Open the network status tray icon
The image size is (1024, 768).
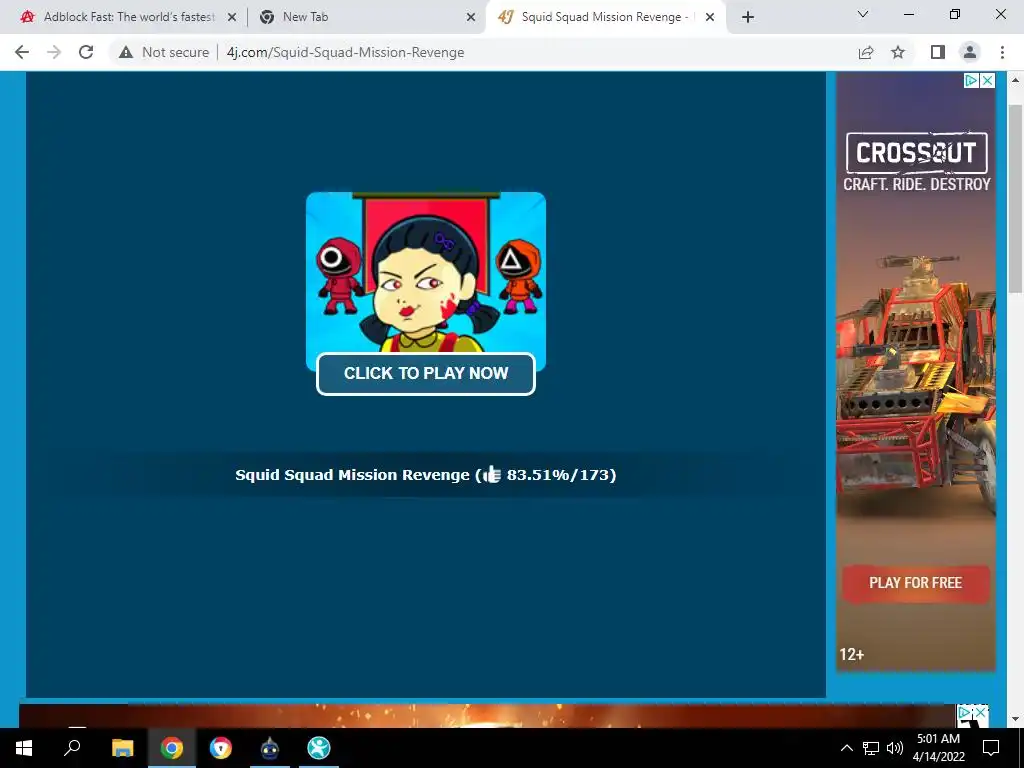click(871, 748)
